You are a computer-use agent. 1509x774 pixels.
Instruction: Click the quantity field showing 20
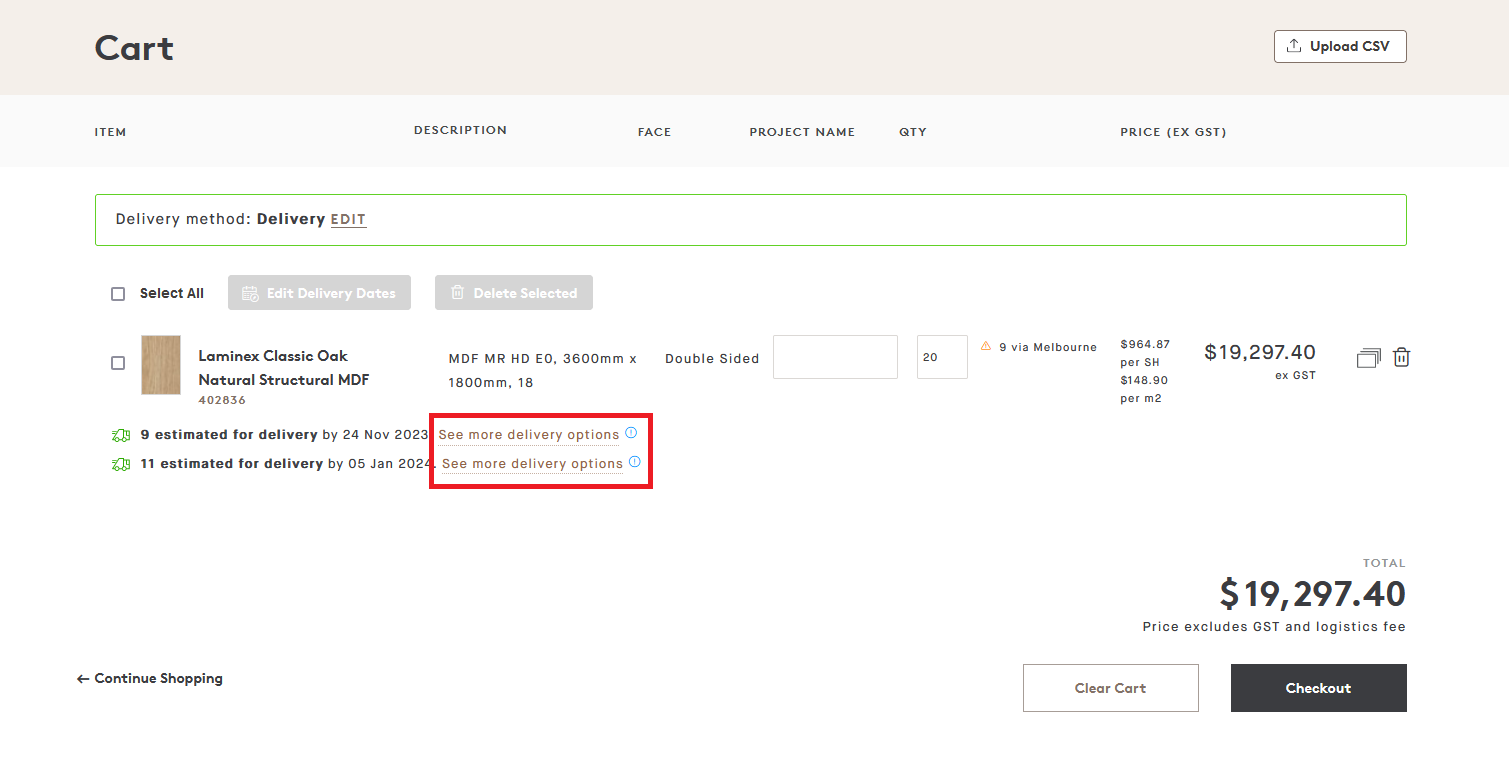[941, 356]
